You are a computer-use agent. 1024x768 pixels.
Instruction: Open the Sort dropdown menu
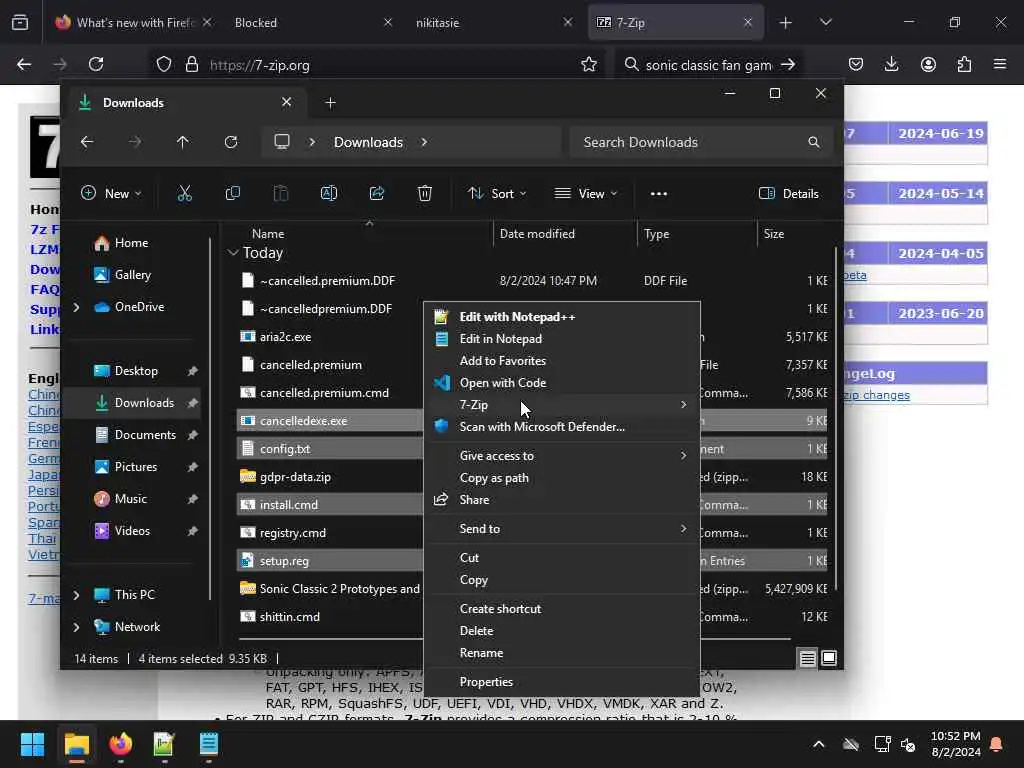click(497, 193)
